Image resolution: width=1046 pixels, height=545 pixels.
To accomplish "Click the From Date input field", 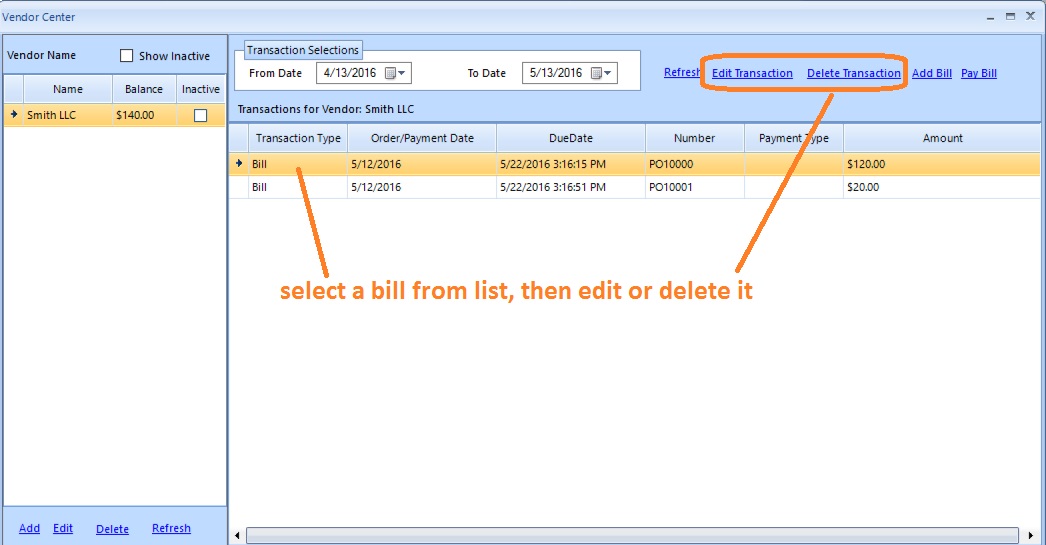I will coord(351,73).
